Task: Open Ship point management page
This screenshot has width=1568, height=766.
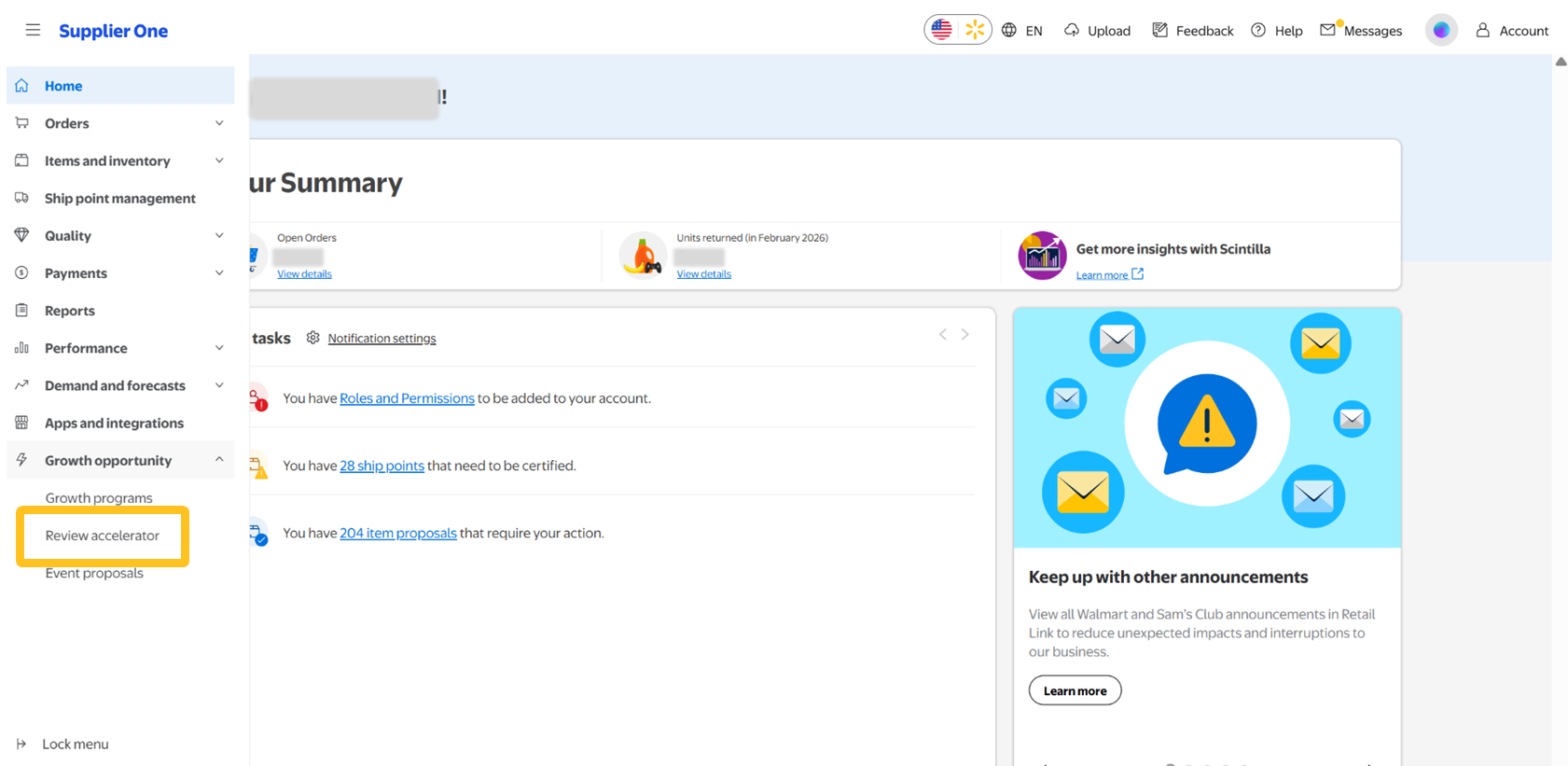Action: (120, 198)
